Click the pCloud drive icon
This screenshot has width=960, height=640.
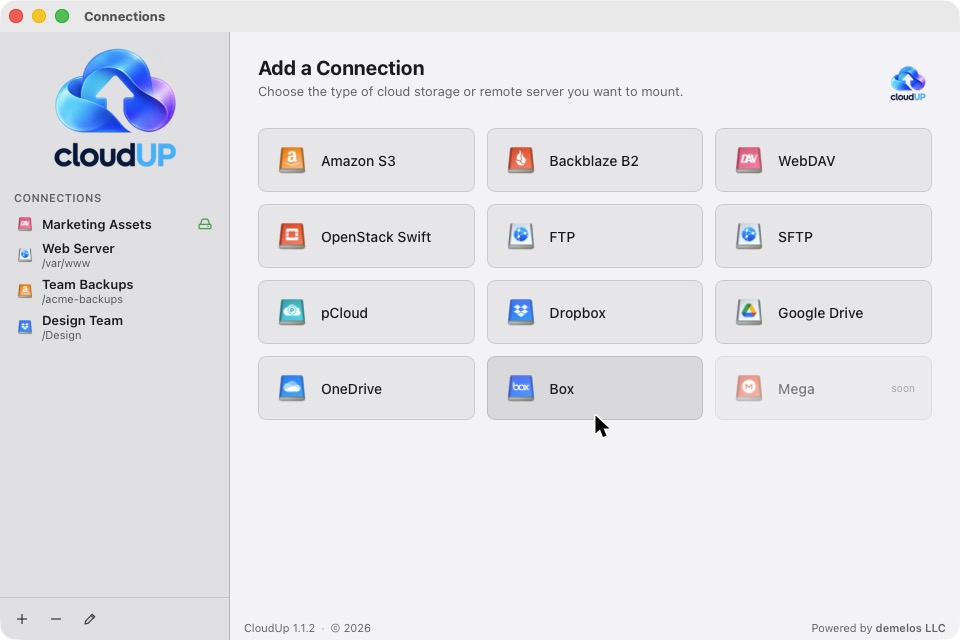coord(292,312)
